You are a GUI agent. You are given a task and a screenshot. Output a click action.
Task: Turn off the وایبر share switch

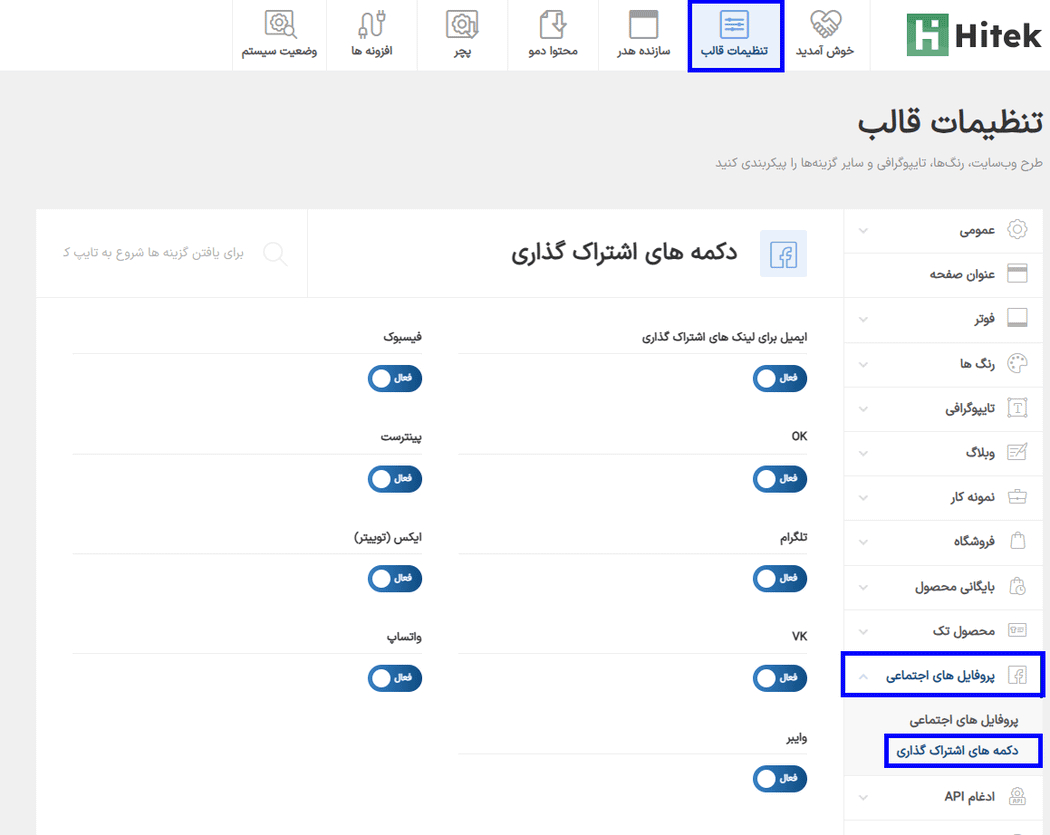pyautogui.click(x=779, y=778)
